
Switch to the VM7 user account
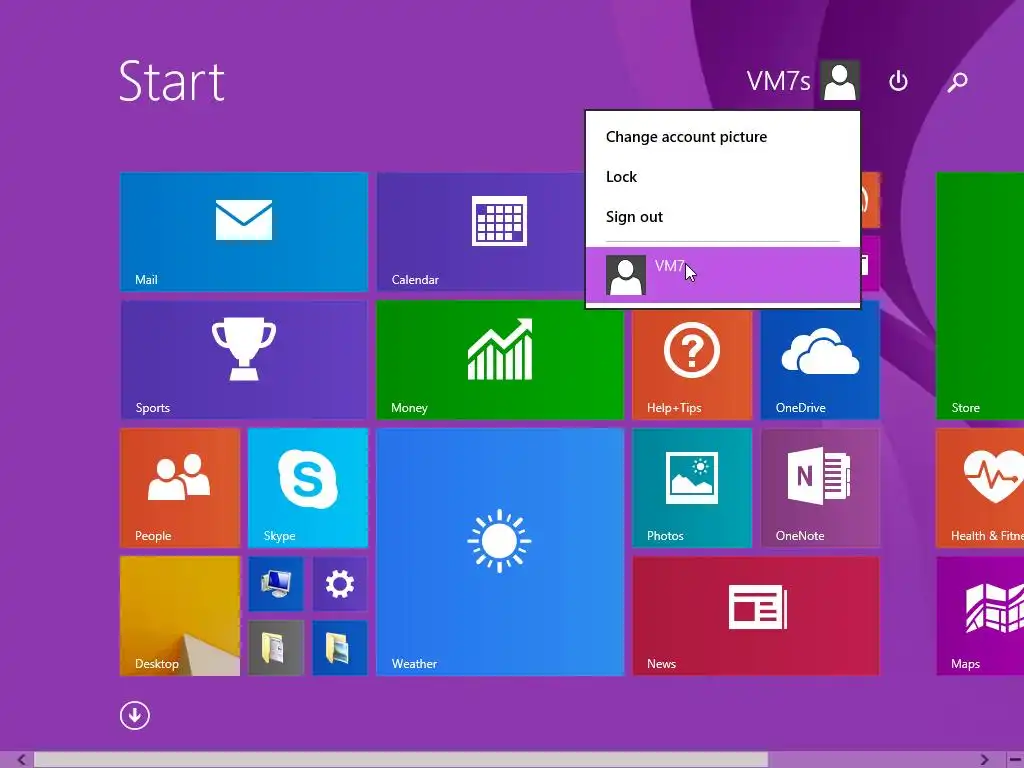point(723,275)
